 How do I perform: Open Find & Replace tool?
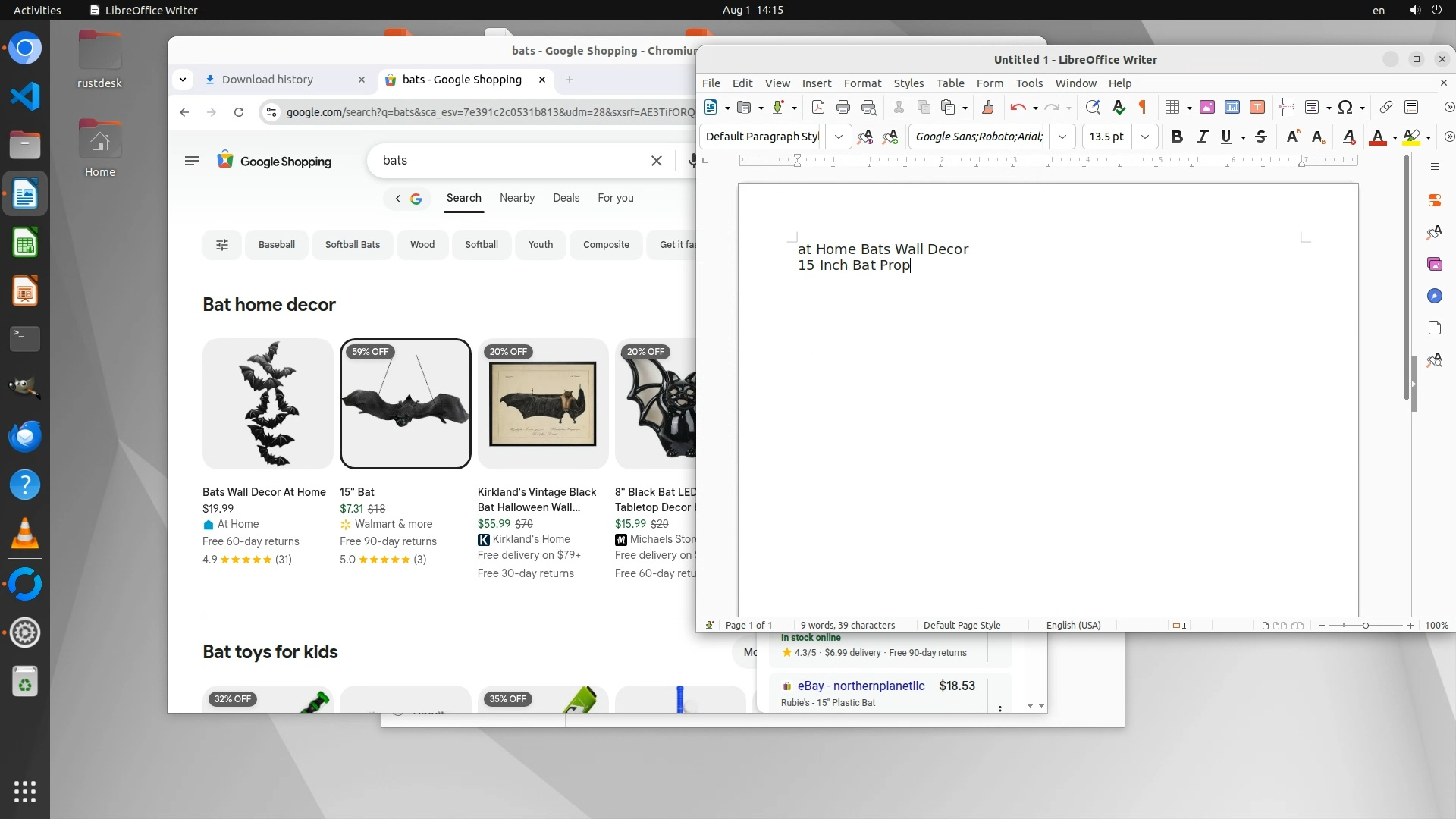point(1093,108)
